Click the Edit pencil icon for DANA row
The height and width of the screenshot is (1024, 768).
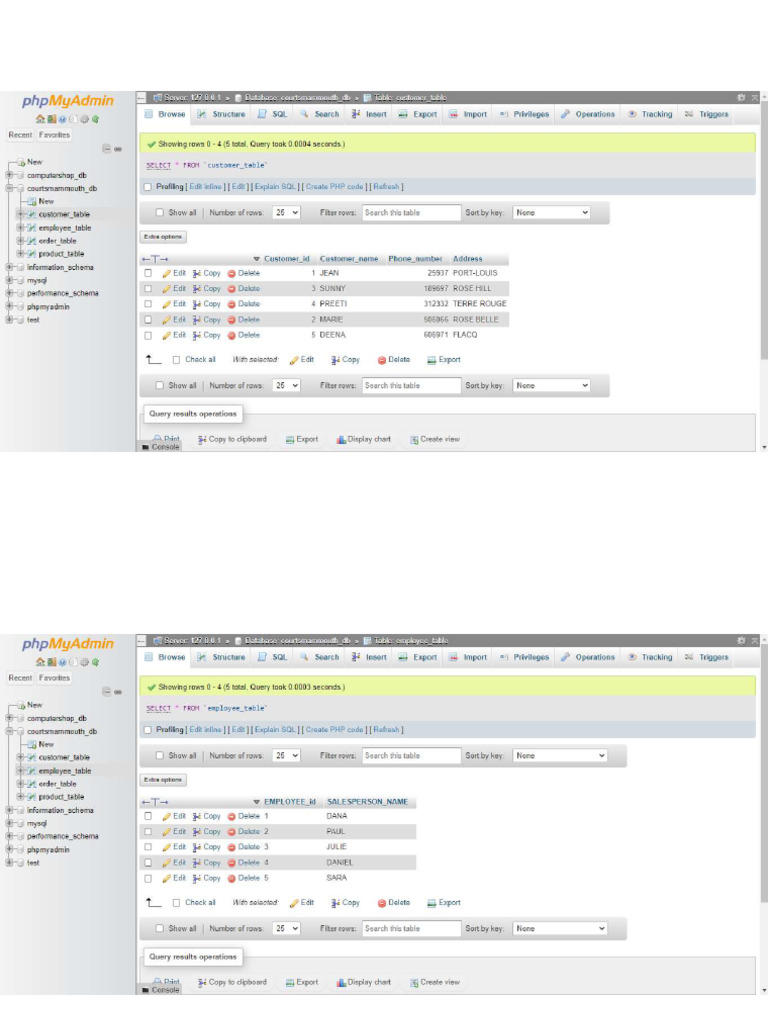point(167,816)
